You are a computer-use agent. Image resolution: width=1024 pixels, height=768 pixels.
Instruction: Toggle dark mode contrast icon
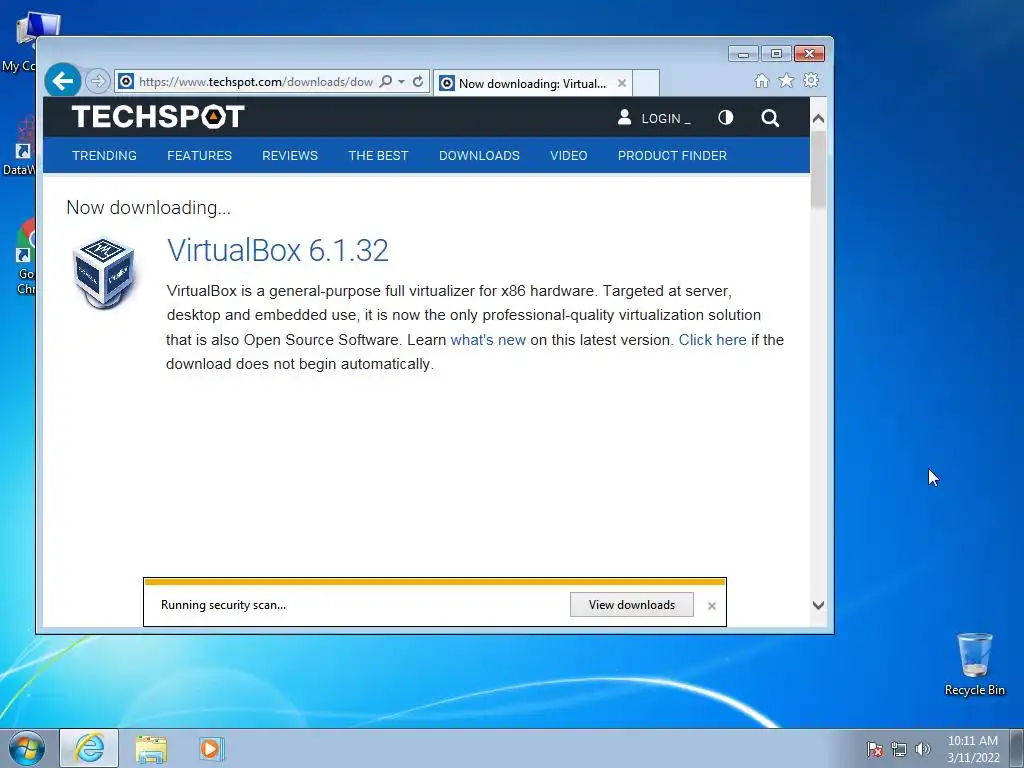coord(726,118)
